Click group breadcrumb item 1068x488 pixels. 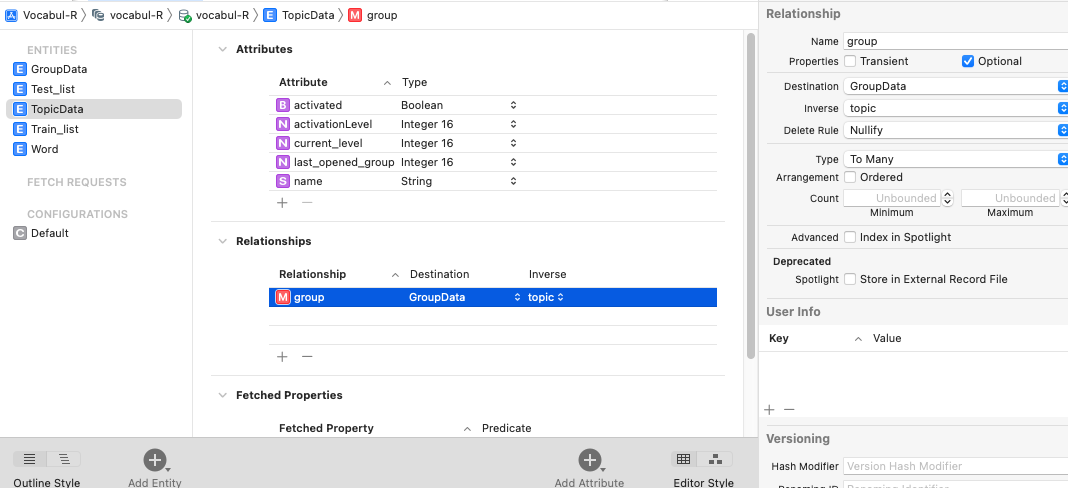point(373,15)
